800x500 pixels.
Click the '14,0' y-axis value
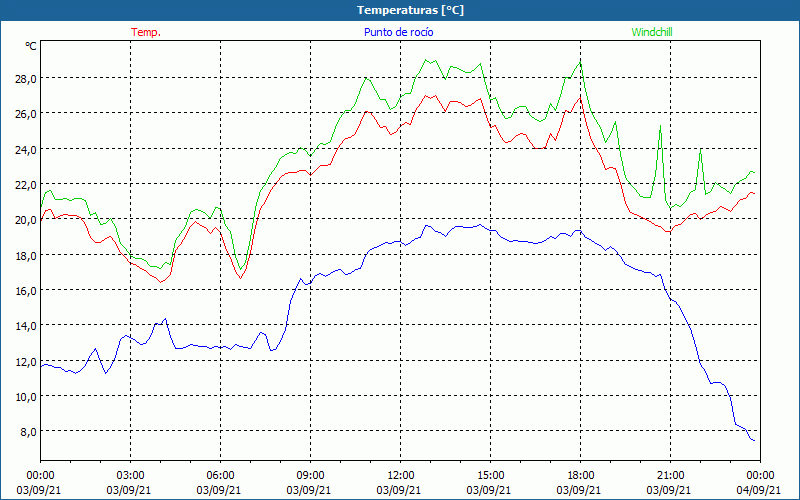pos(25,326)
